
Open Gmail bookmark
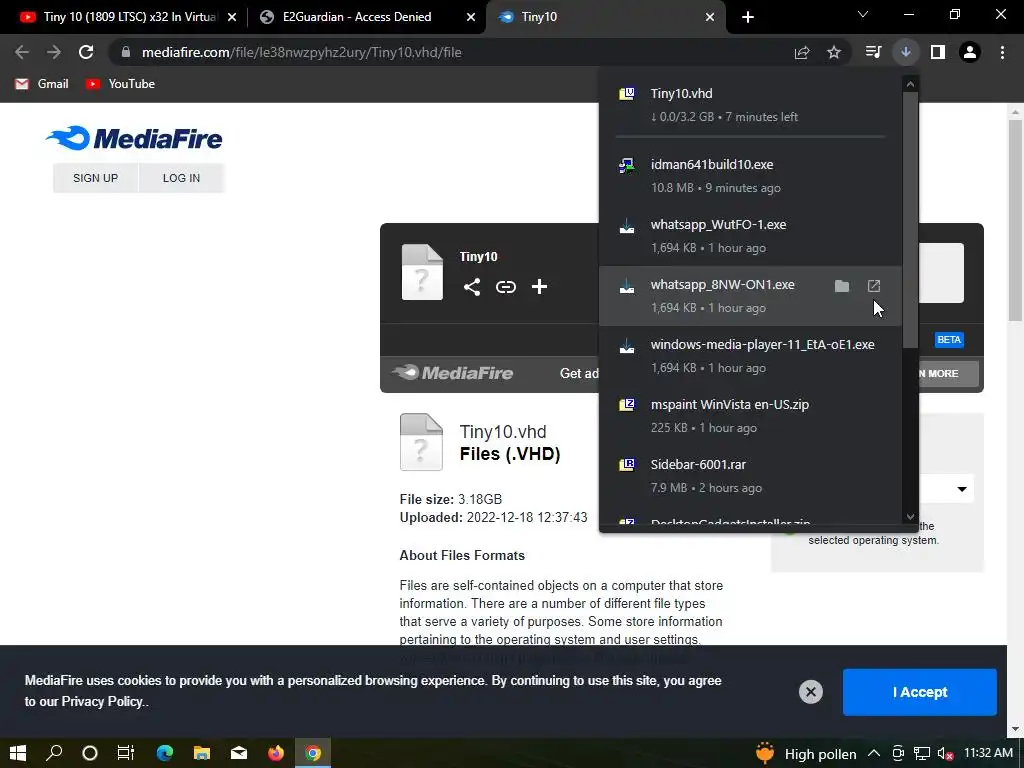[x=42, y=84]
